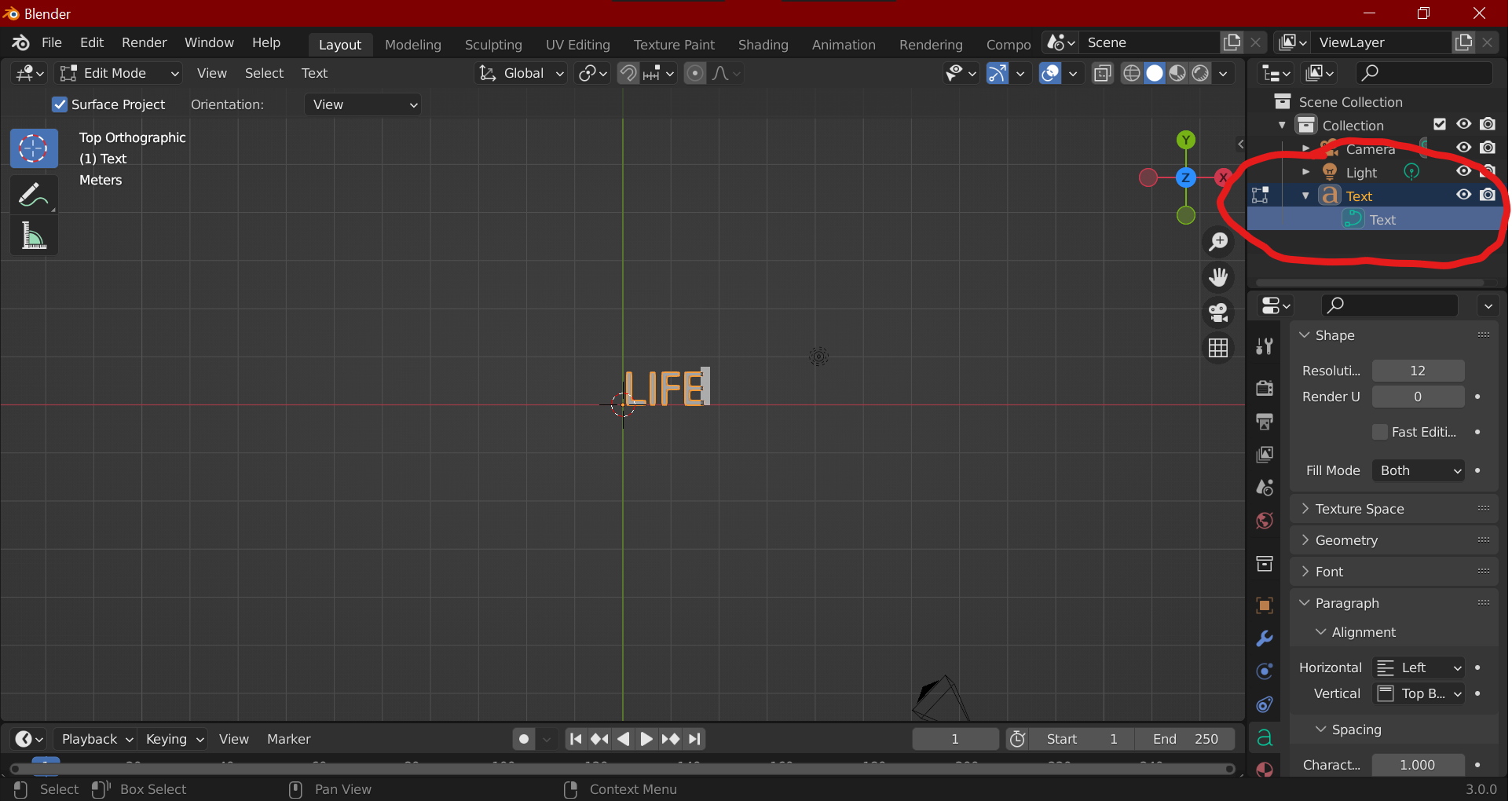Viewport: 1512px width, 801px height.
Task: Hide the Light object with eye icon
Action: (x=1464, y=171)
